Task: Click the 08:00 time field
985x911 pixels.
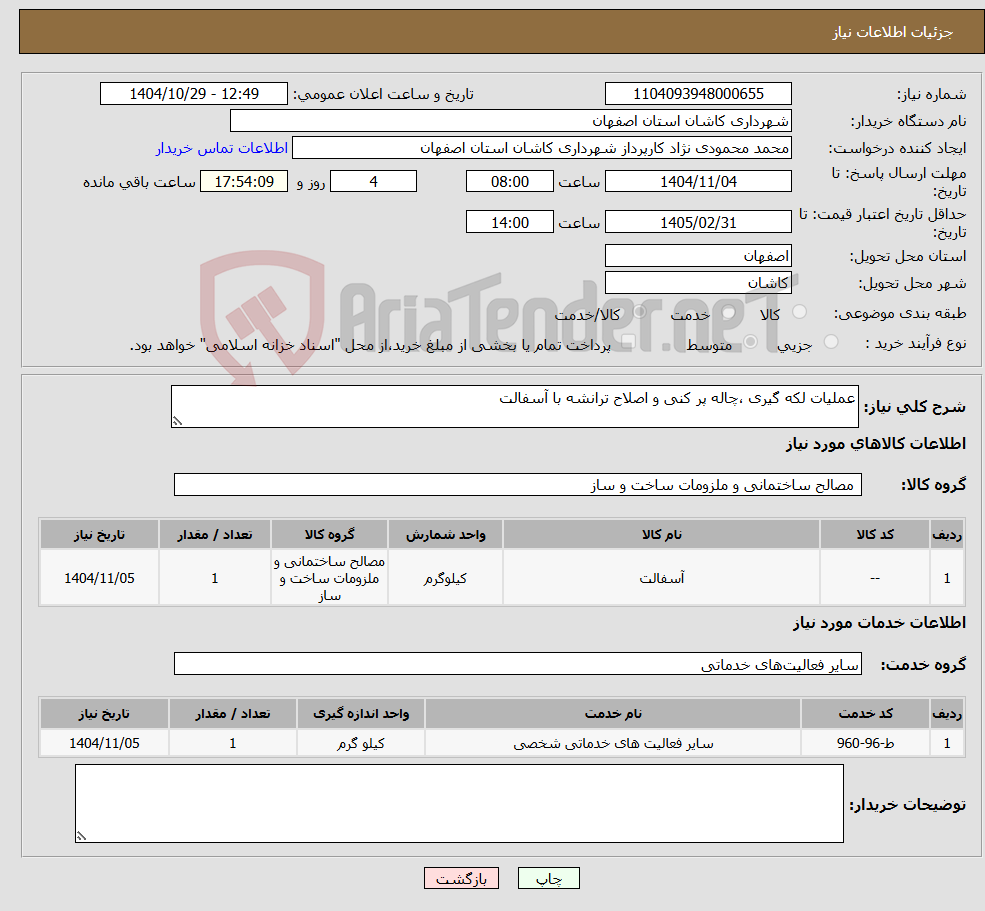Action: 510,181
